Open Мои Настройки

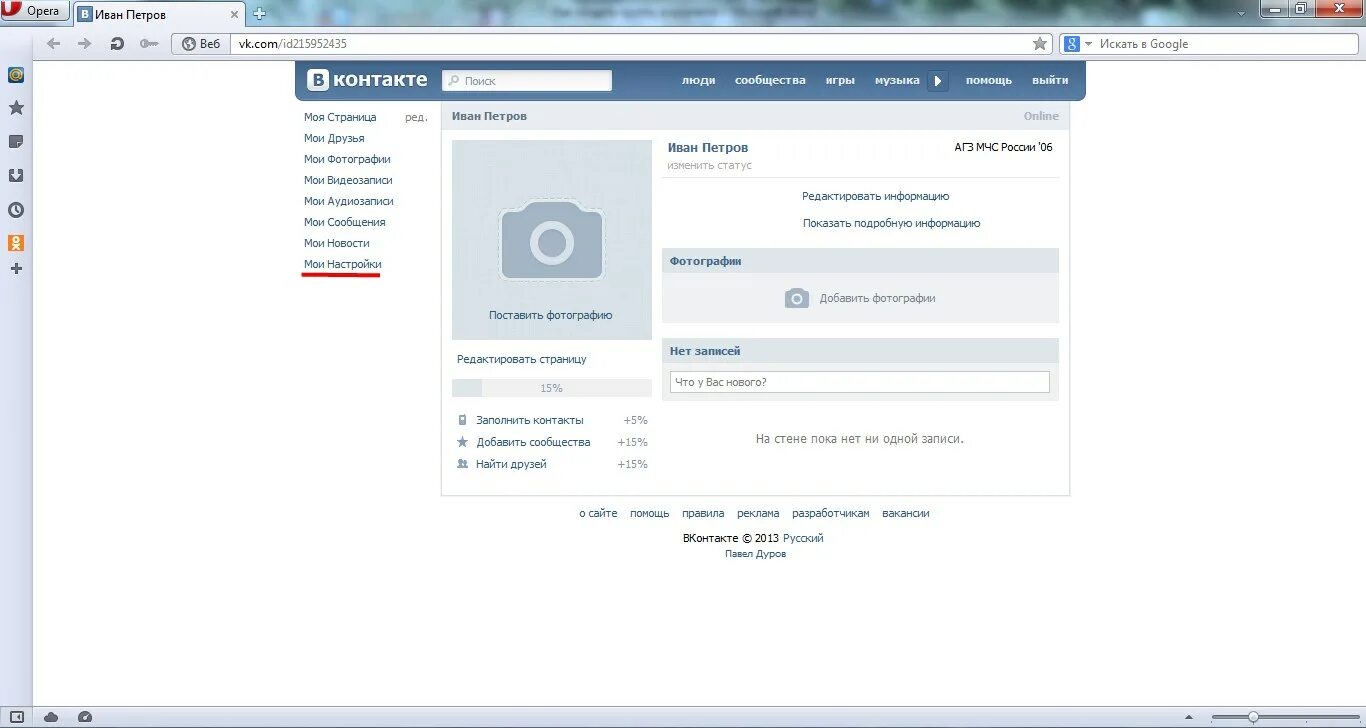tap(343, 264)
